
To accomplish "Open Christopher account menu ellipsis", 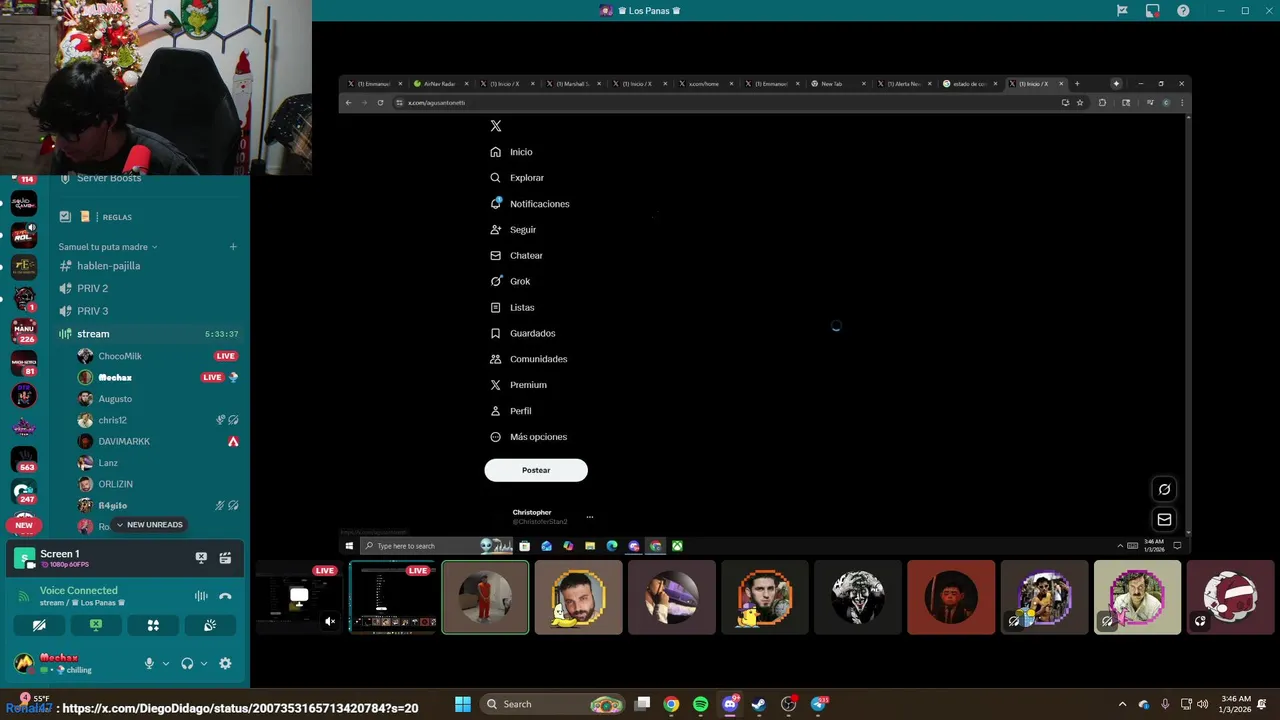I will (x=590, y=517).
